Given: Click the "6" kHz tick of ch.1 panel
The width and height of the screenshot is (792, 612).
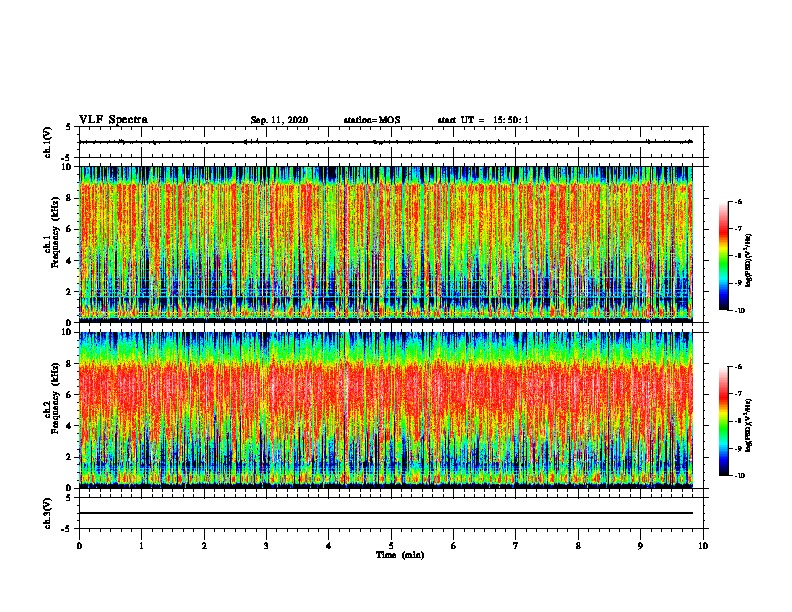Looking at the screenshot, I should 69,229.
